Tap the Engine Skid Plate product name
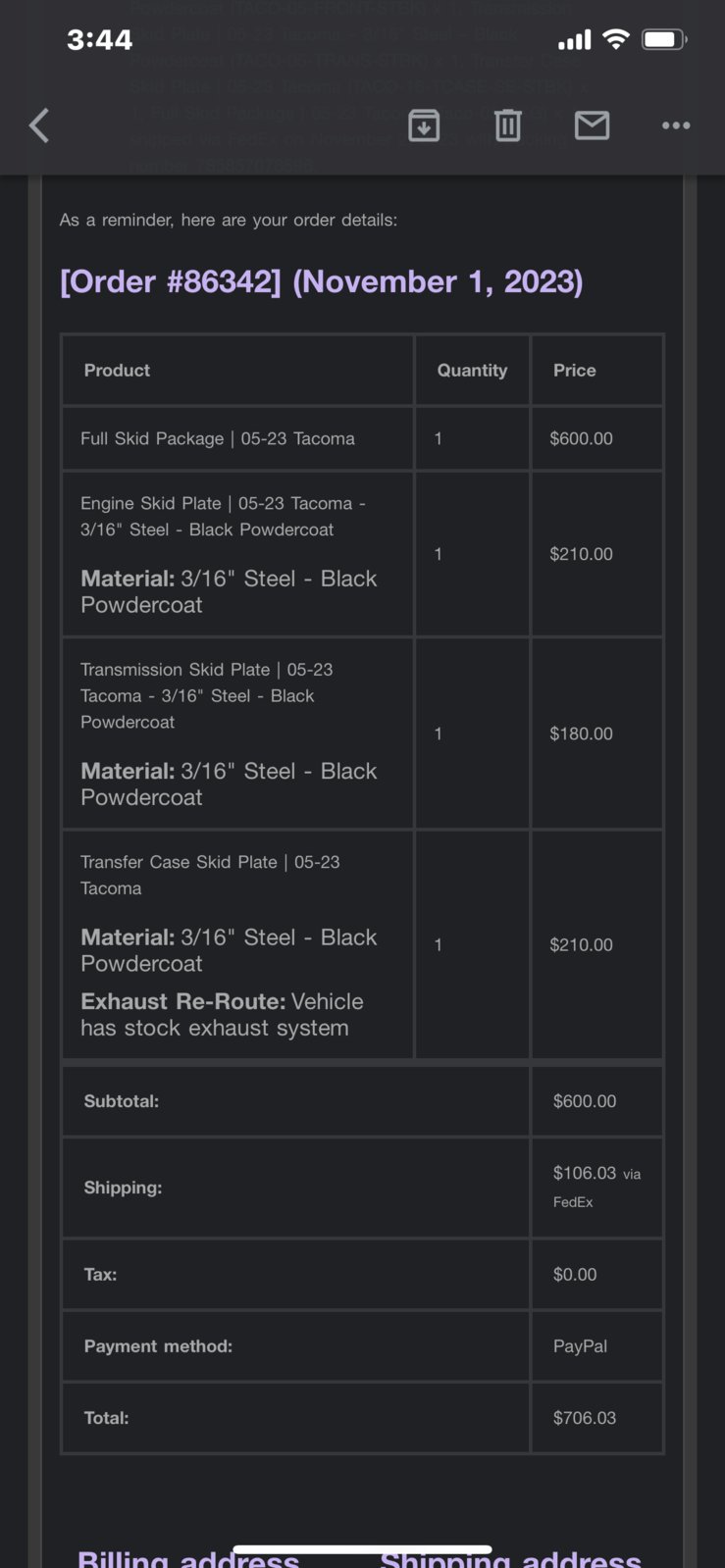The image size is (725, 1568). 223,516
